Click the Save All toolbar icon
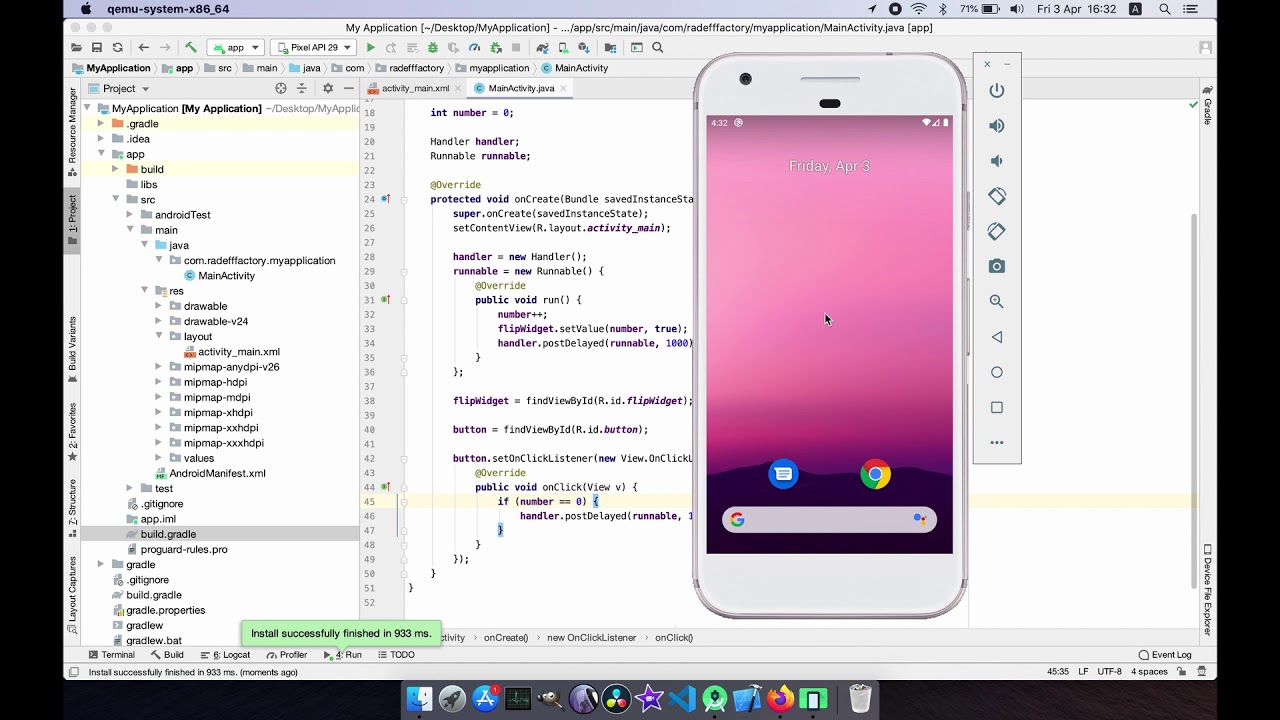Image resolution: width=1280 pixels, height=720 pixels. tap(97, 47)
